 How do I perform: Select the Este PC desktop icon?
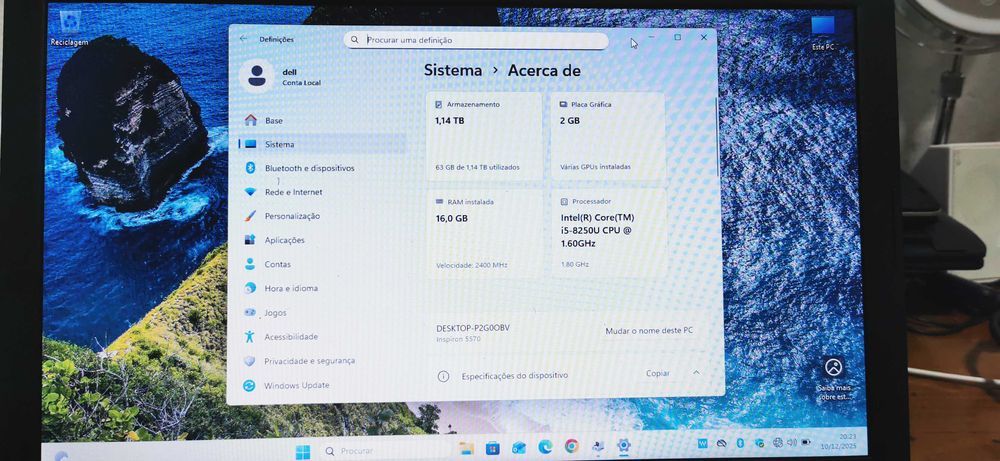[x=823, y=33]
